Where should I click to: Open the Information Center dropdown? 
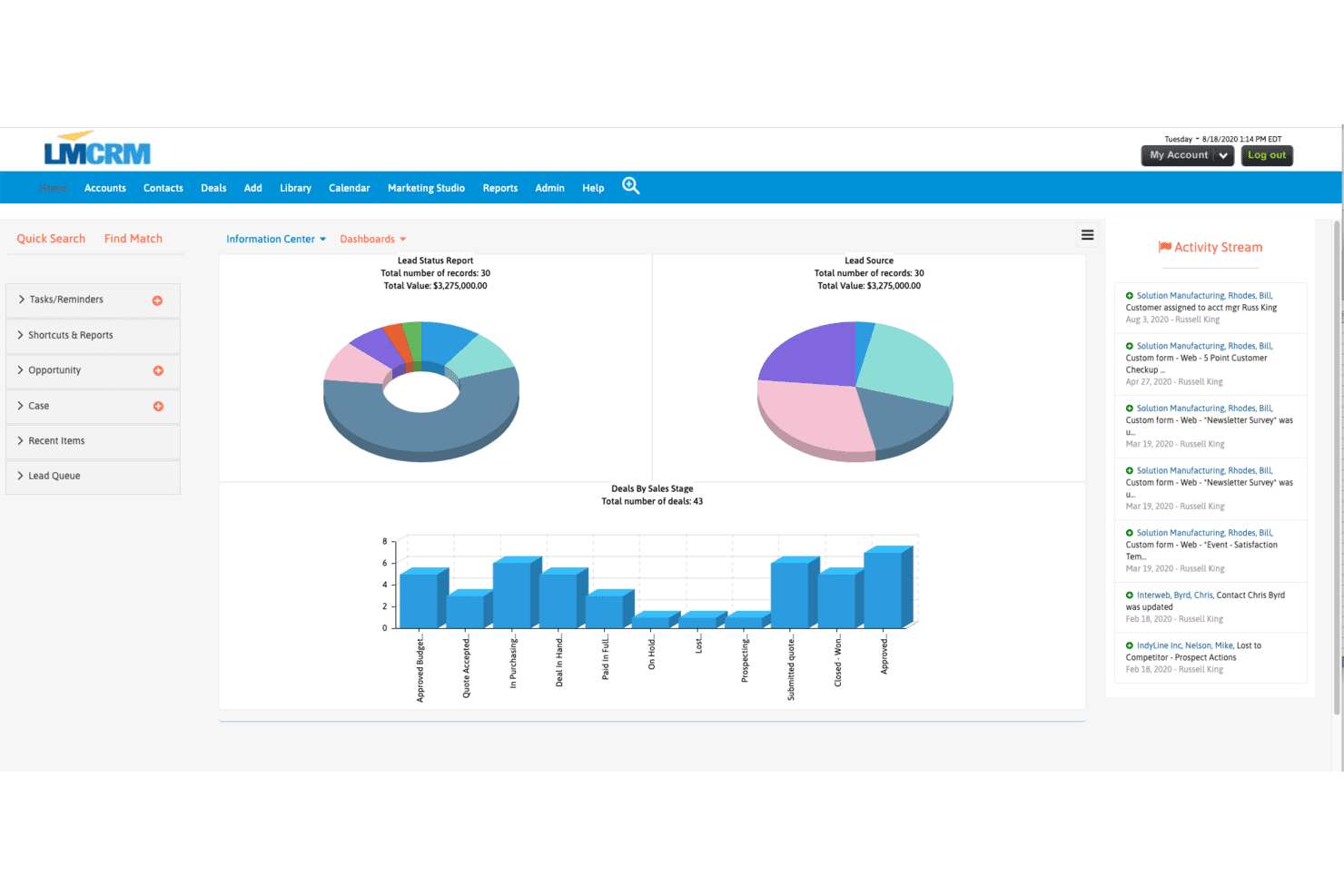(x=276, y=239)
